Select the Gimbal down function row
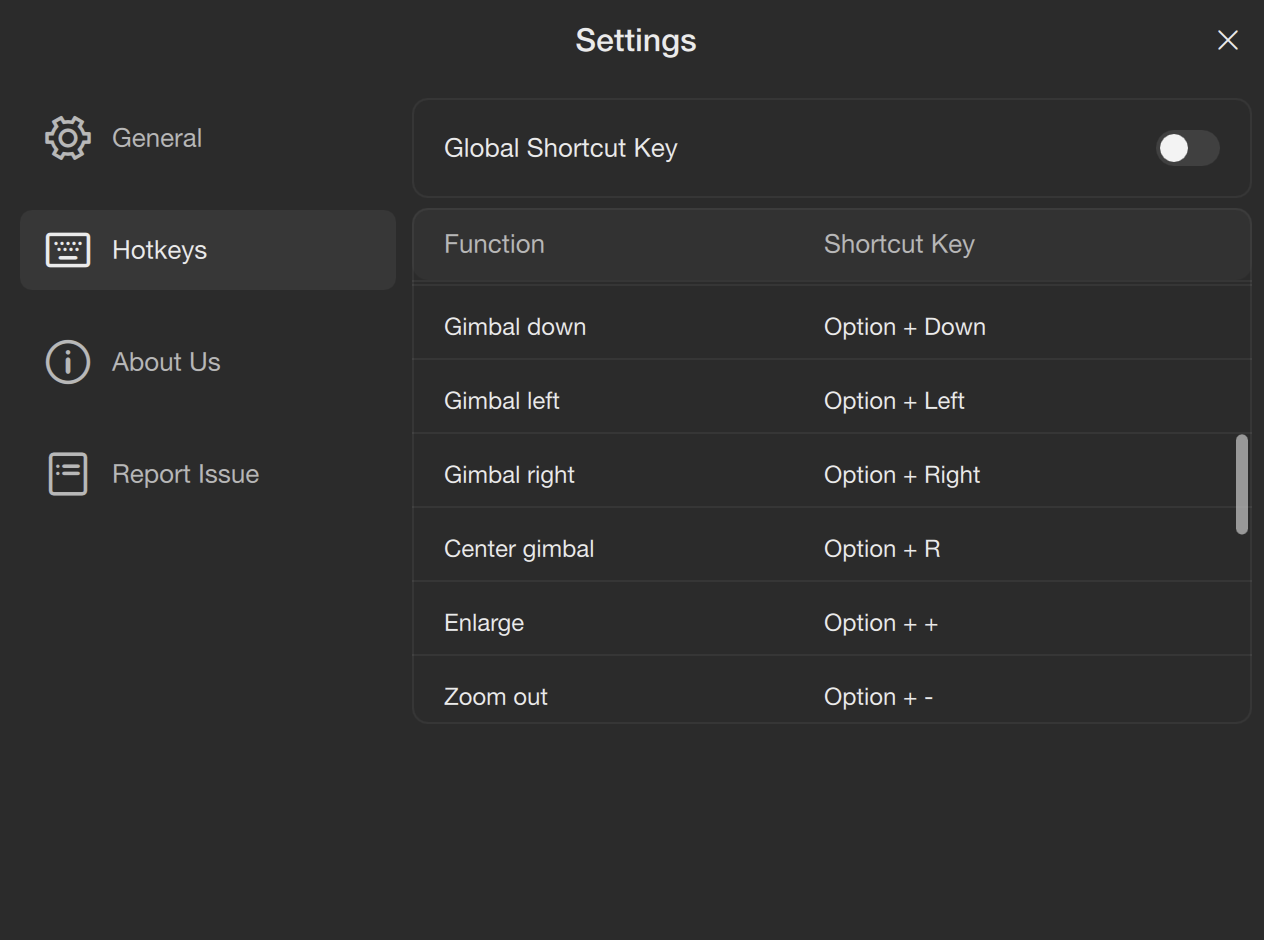Image resolution: width=1264 pixels, height=940 pixels. click(x=515, y=327)
